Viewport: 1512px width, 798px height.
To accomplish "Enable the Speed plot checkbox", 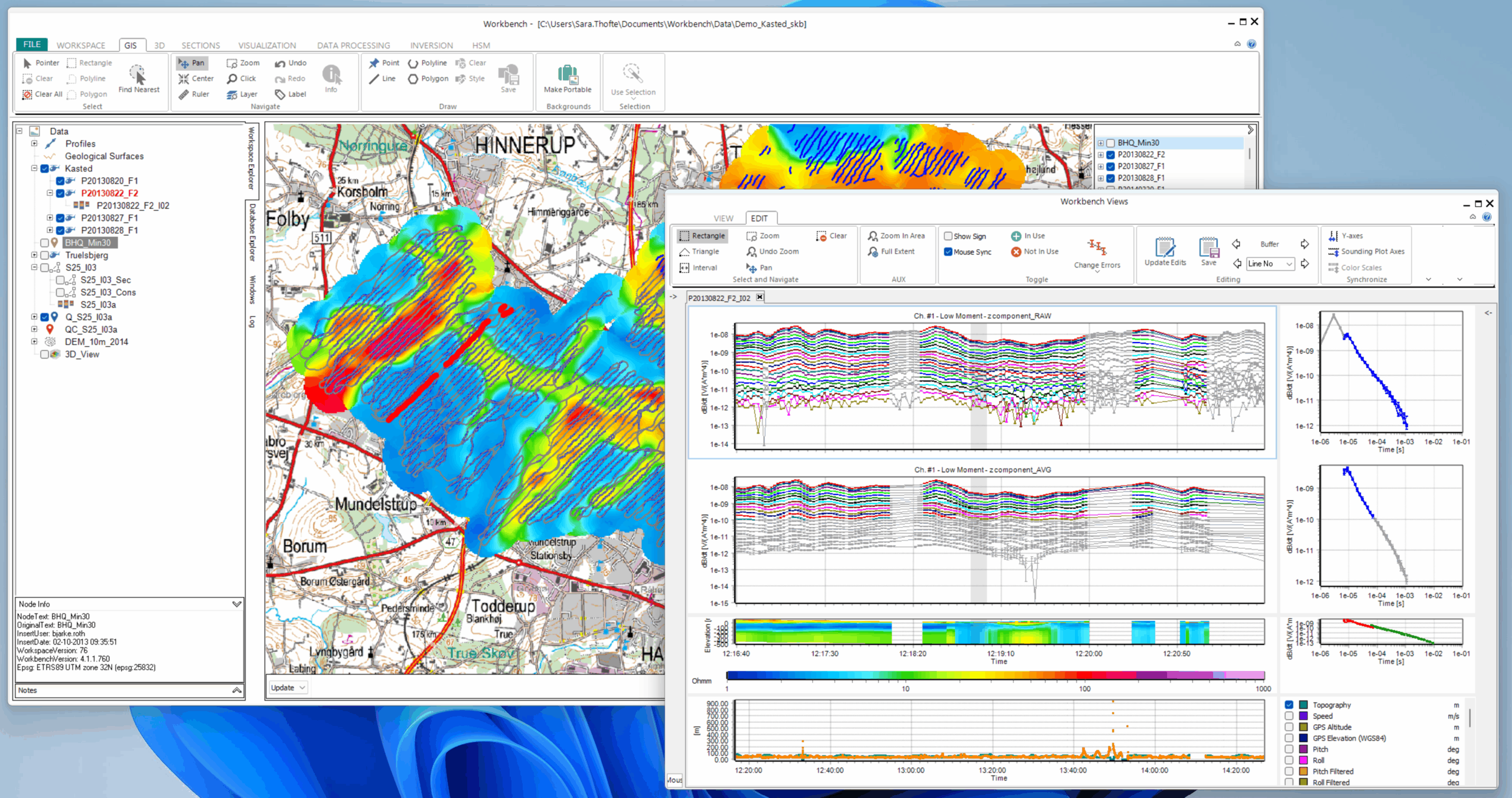I will (1289, 716).
